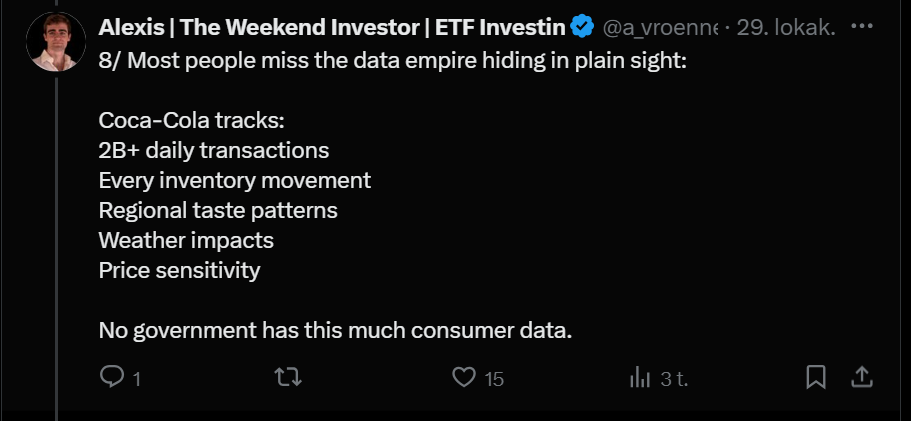The image size is (911, 421).
Task: Bookmark this Coca-Cola data tweet
Action: pyautogui.click(x=816, y=377)
